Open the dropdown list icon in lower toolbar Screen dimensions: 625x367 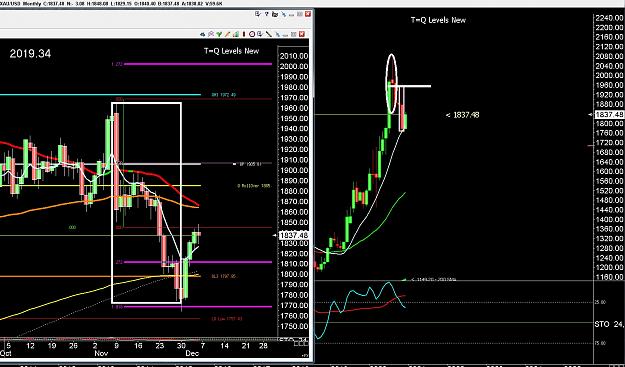point(260,34)
